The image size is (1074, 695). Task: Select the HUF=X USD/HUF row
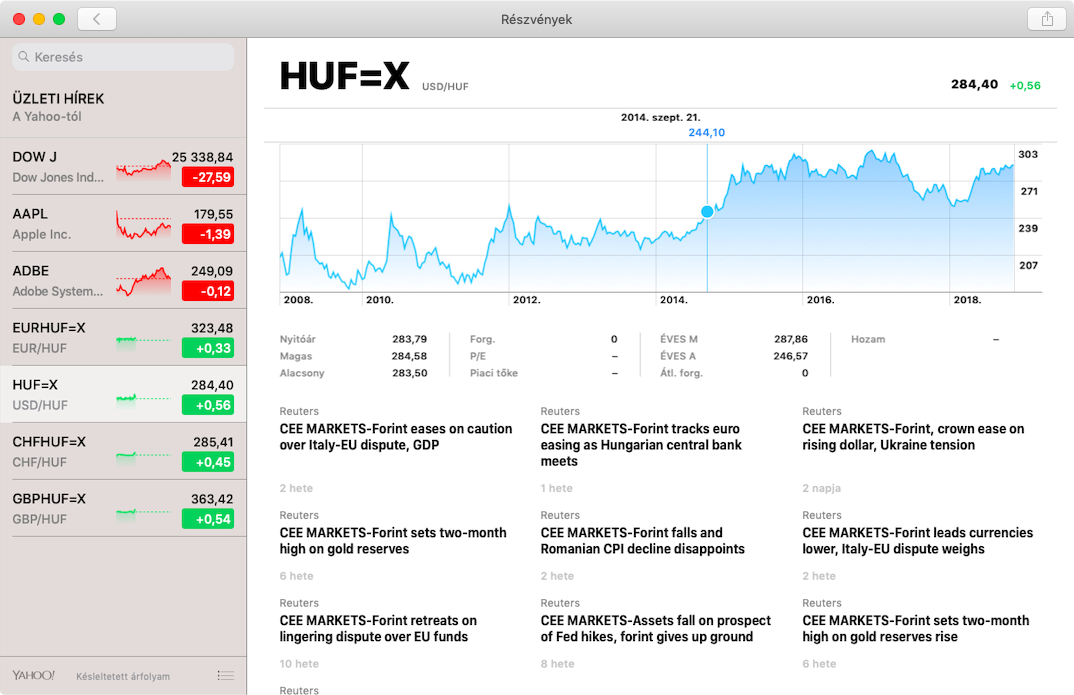coord(123,394)
